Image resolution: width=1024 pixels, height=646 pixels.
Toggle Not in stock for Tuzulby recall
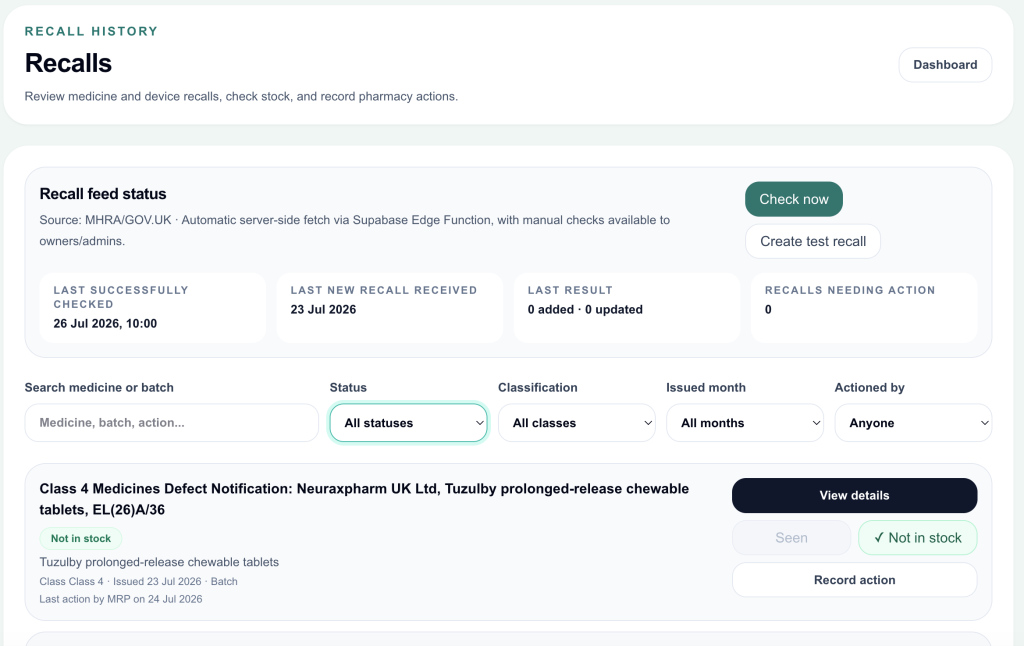click(918, 538)
